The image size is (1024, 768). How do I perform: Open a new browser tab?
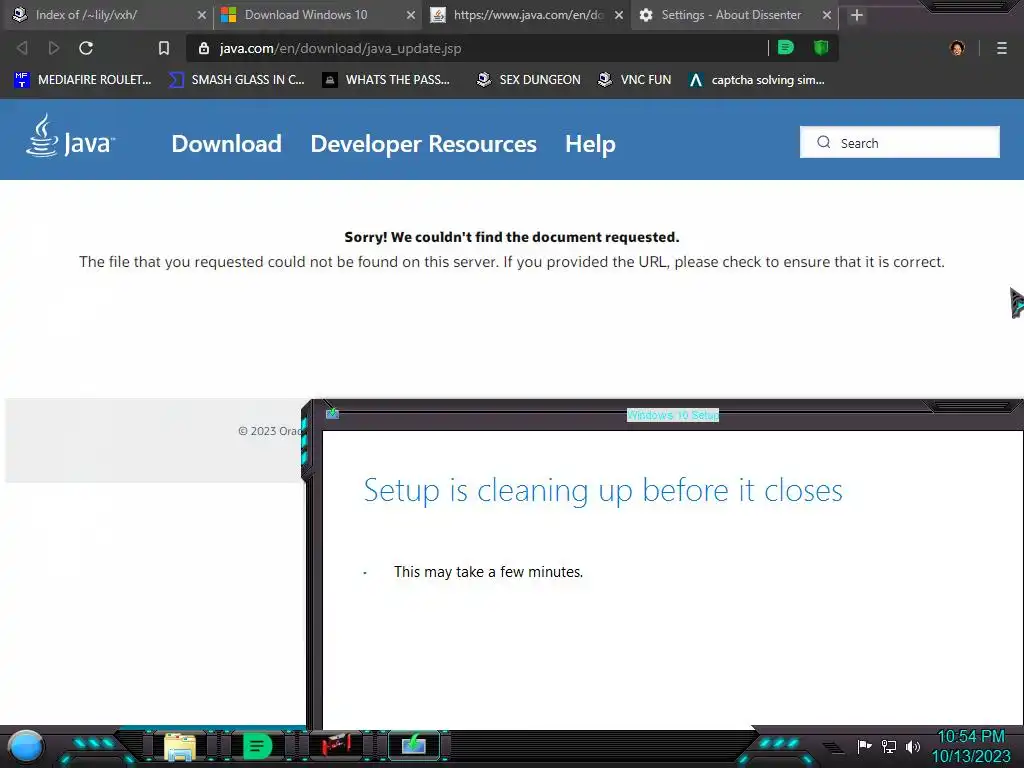857,15
